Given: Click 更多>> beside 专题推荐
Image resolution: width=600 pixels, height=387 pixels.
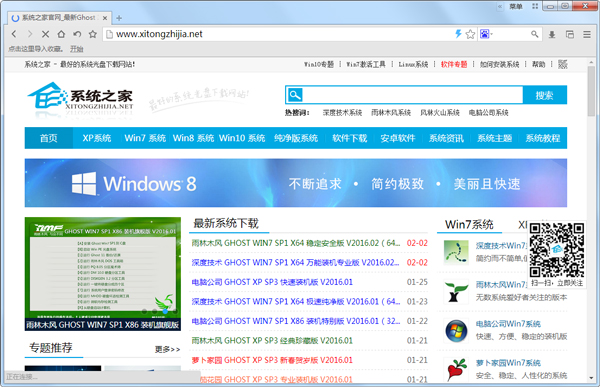Looking at the screenshot, I should tap(167, 349).
